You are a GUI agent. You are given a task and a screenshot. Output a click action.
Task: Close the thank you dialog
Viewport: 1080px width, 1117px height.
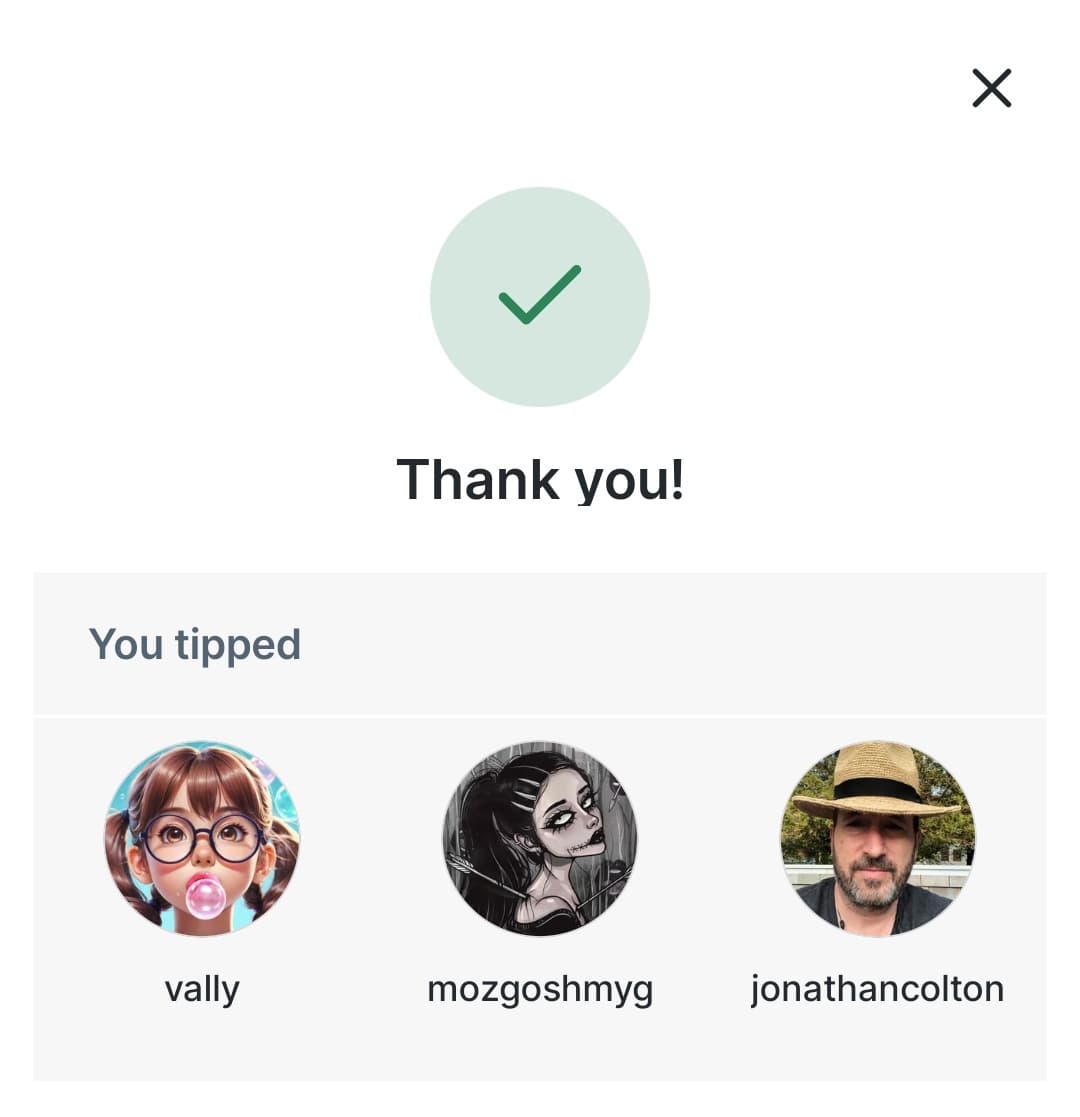[991, 88]
